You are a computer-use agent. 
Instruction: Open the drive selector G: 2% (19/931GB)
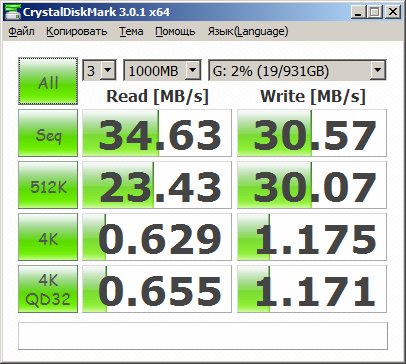[x=297, y=70]
